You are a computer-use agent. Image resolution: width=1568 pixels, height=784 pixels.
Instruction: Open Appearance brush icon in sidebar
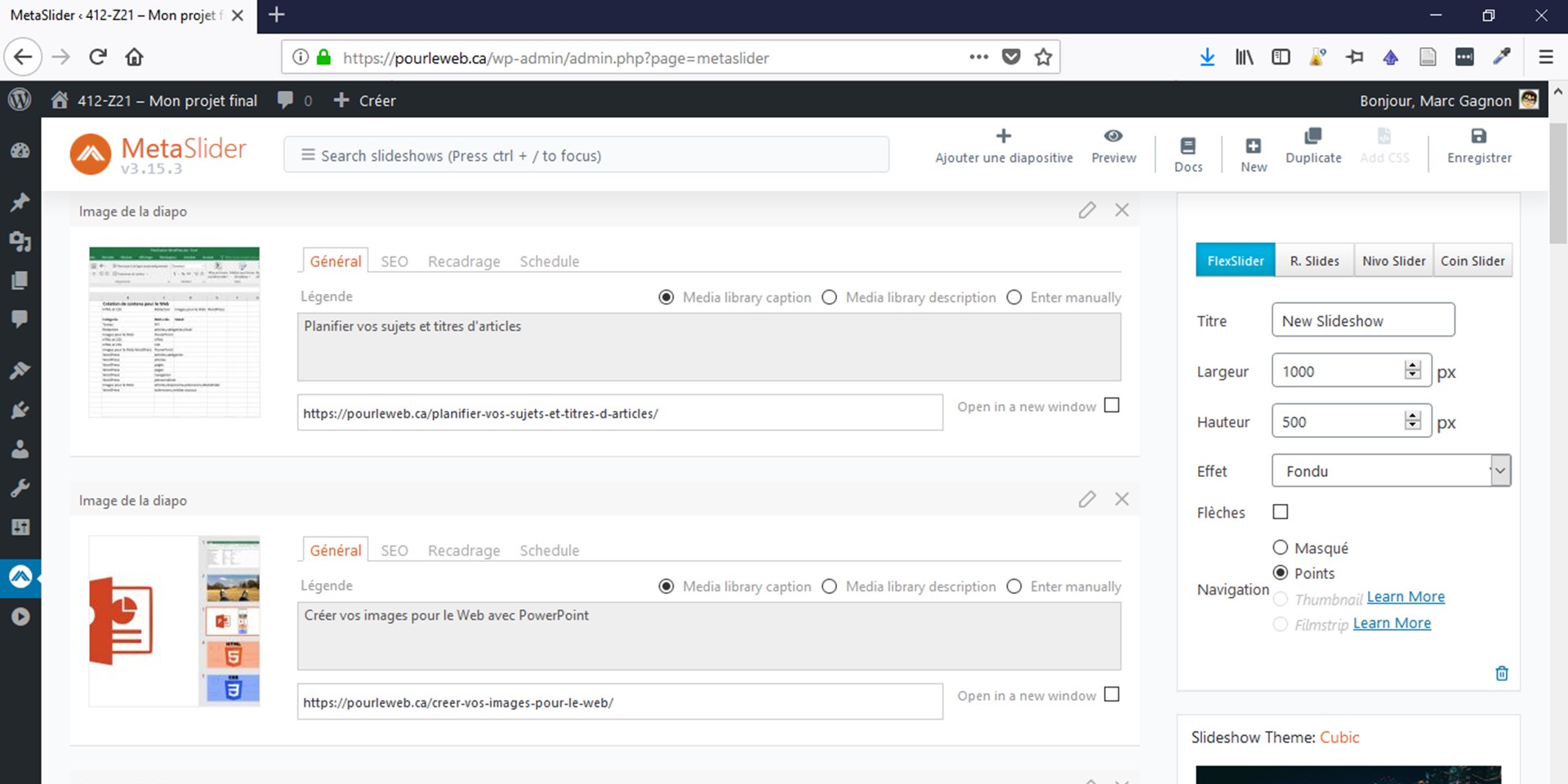(x=20, y=370)
